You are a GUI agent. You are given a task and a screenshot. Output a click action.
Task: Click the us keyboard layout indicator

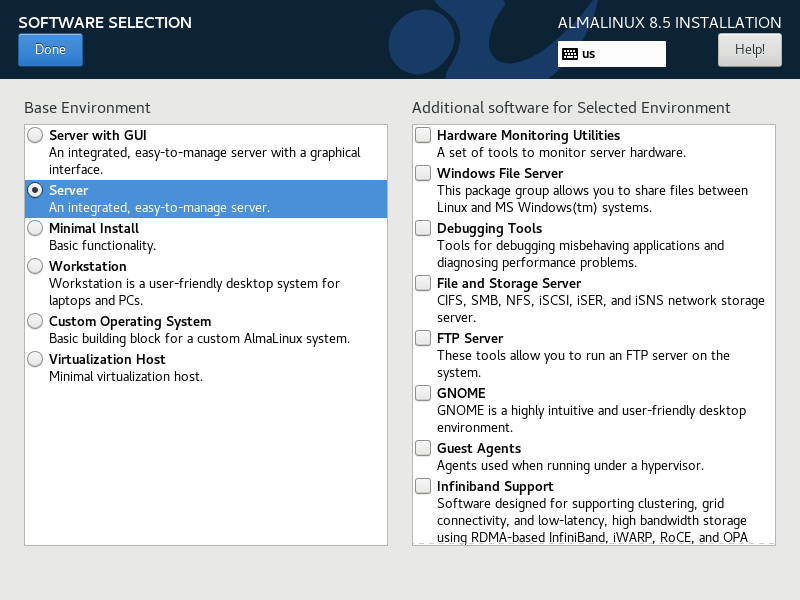[x=589, y=54]
